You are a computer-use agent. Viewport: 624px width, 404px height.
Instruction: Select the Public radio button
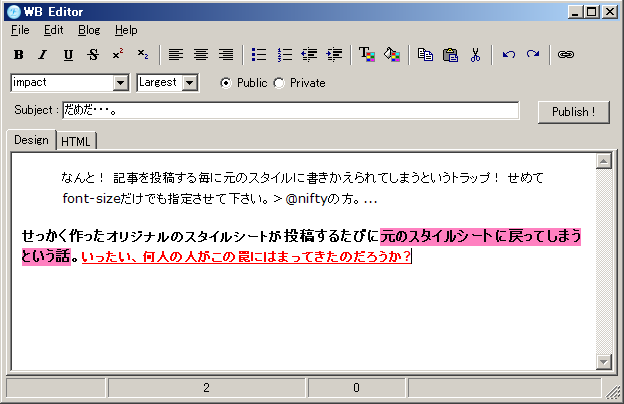(x=226, y=83)
